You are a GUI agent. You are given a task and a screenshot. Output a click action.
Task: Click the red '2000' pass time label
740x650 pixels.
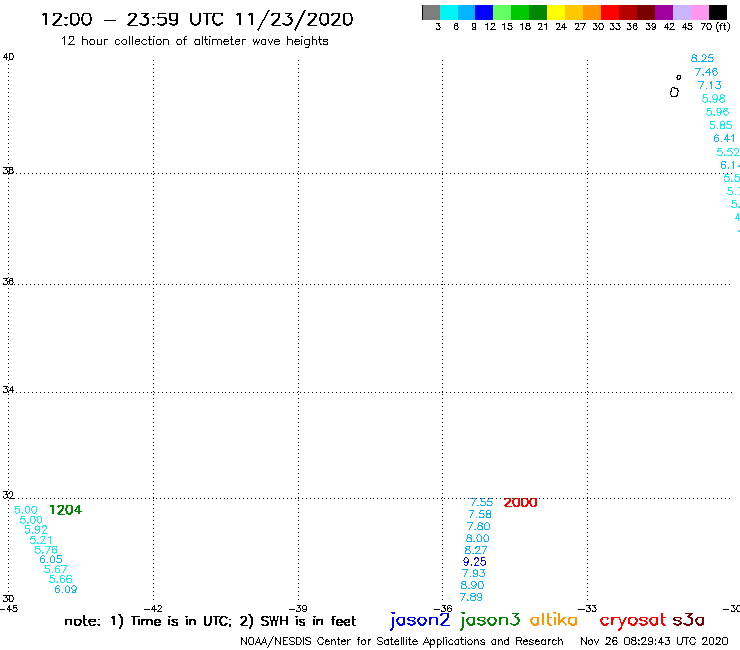[521, 503]
